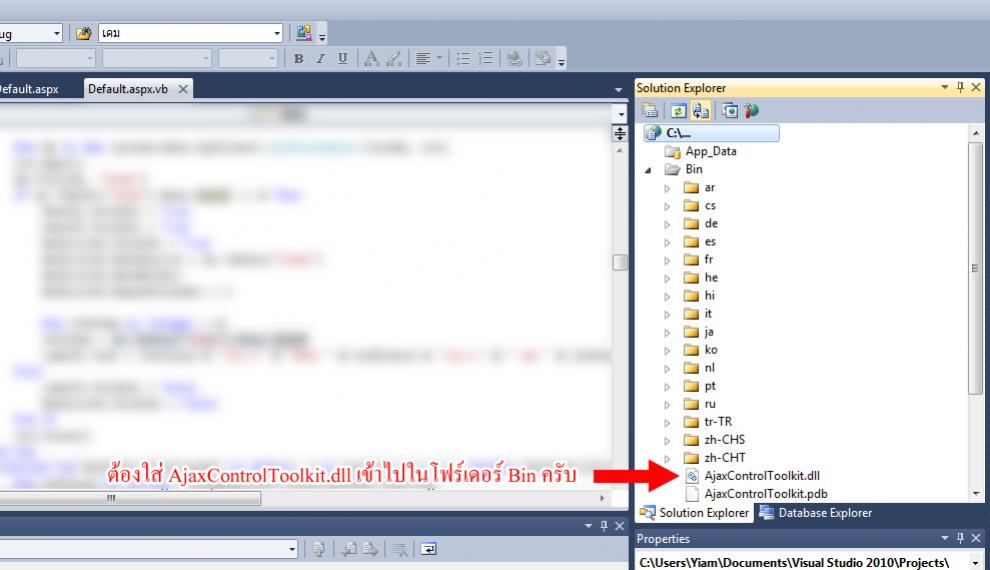Click the extensions icon next to the search box
Image resolution: width=990 pixels, height=570 pixels.
pyautogui.click(x=304, y=33)
